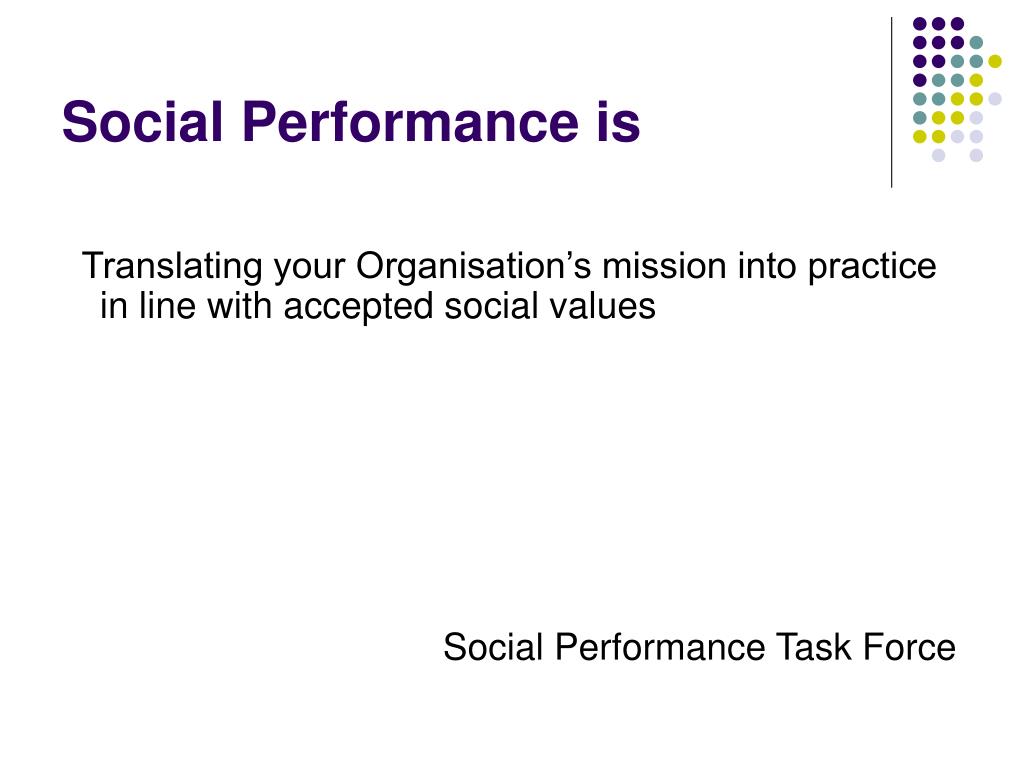The height and width of the screenshot is (768, 1024).
Task: Click the yellow dot ending the third dot row
Action: 995,61
